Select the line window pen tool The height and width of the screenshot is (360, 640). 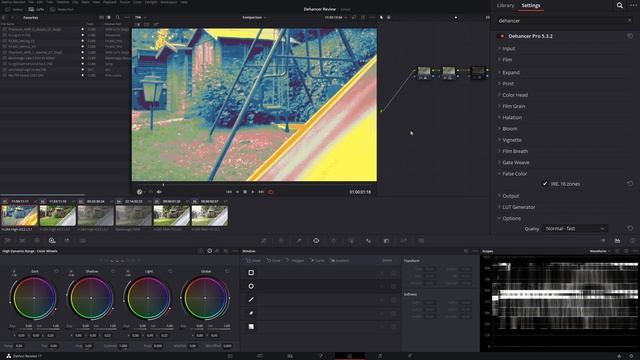coord(251,300)
